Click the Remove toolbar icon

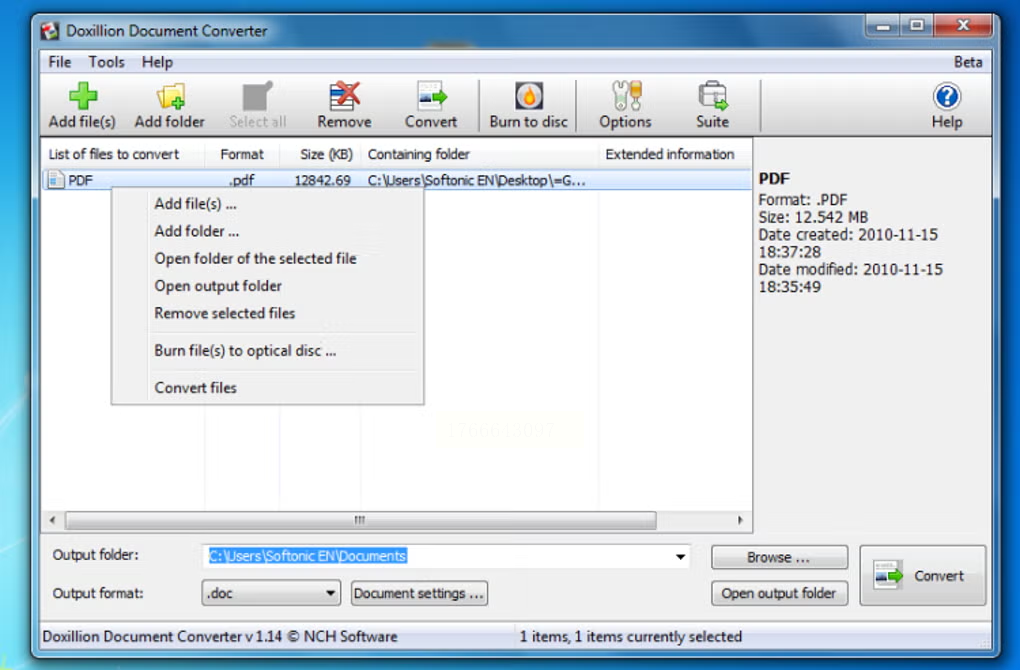point(344,96)
